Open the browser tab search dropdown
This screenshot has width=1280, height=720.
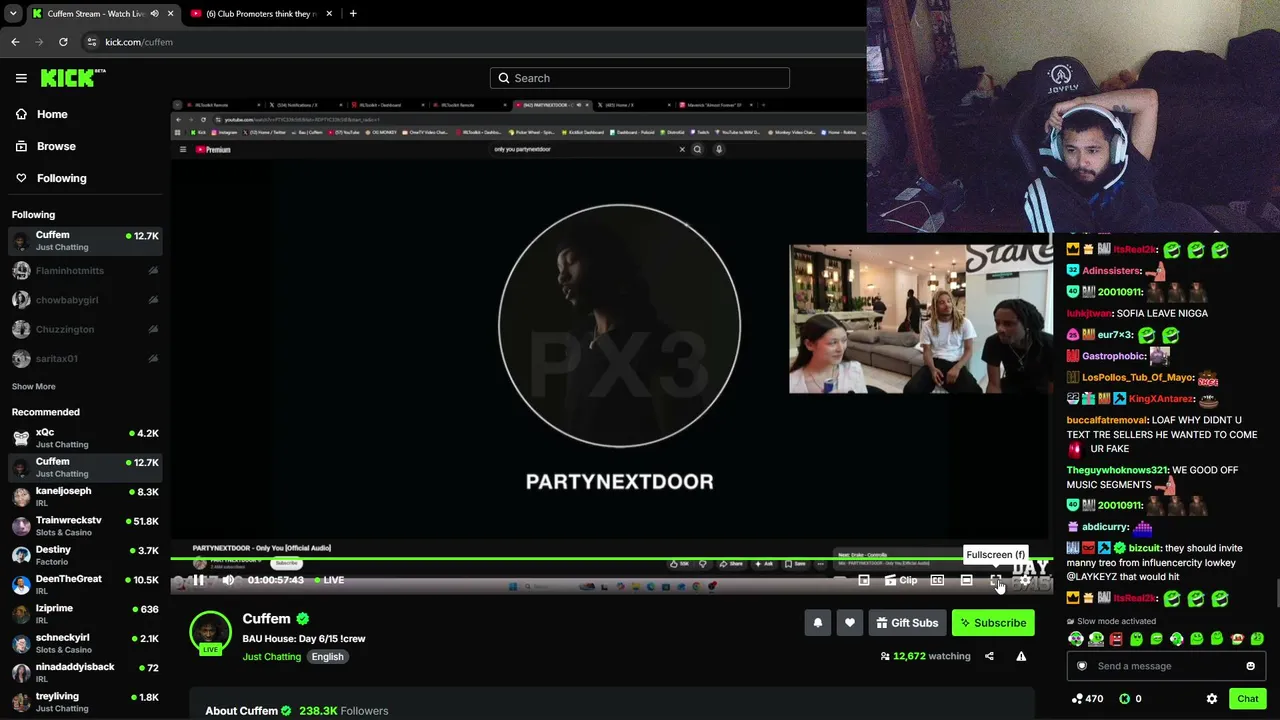(13, 14)
